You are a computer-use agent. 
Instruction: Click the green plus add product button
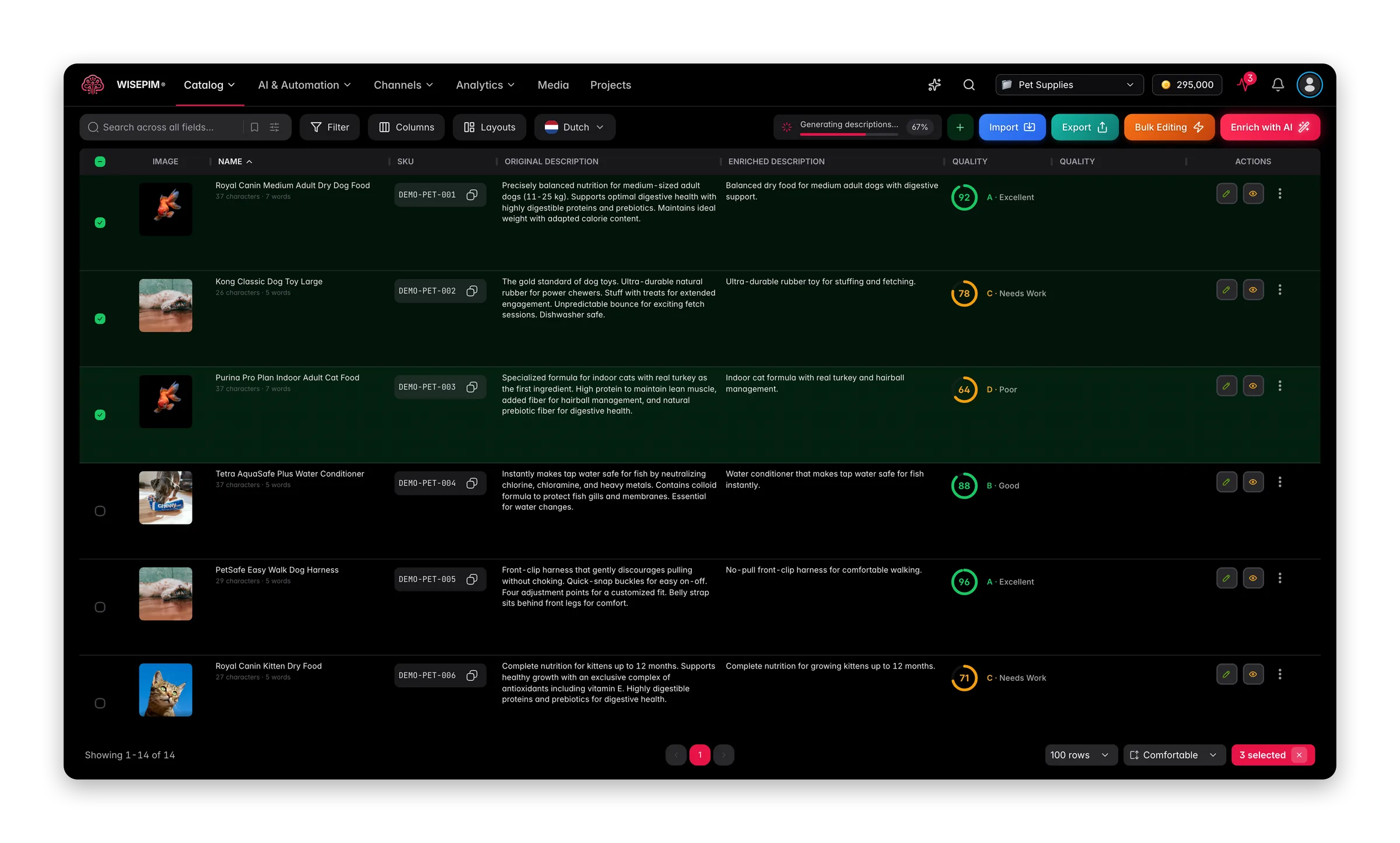960,127
